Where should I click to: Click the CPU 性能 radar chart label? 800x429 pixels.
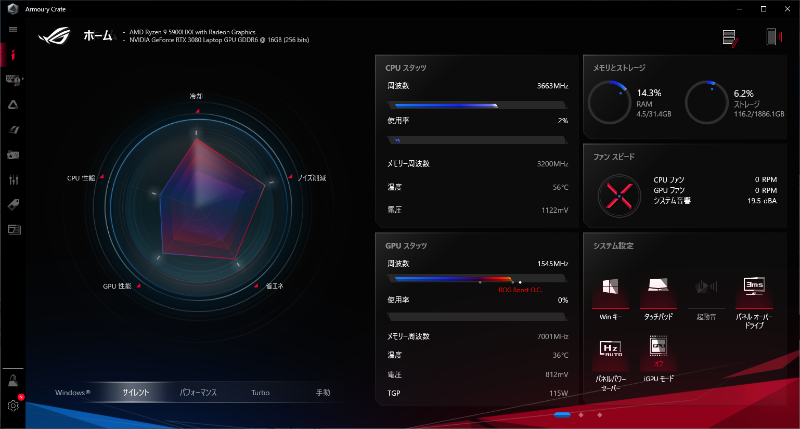click(x=81, y=178)
